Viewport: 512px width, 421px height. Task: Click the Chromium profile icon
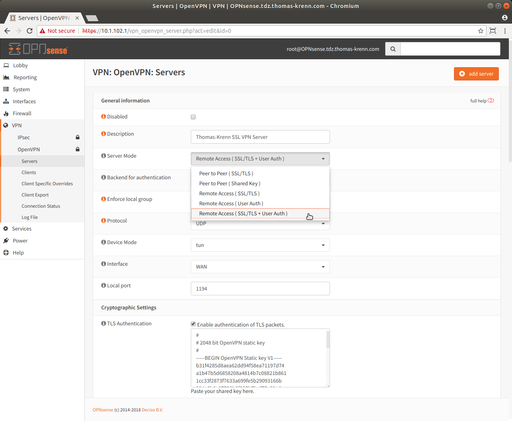(505, 18)
